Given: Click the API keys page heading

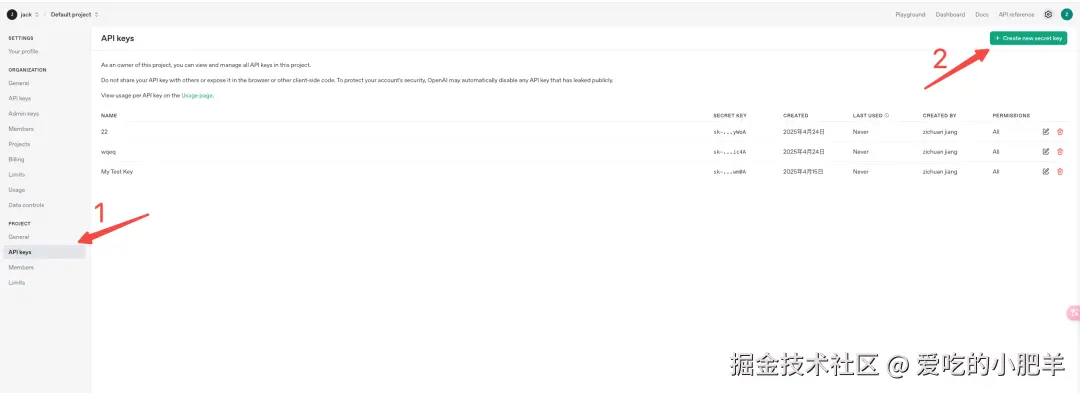Looking at the screenshot, I should point(117,39).
